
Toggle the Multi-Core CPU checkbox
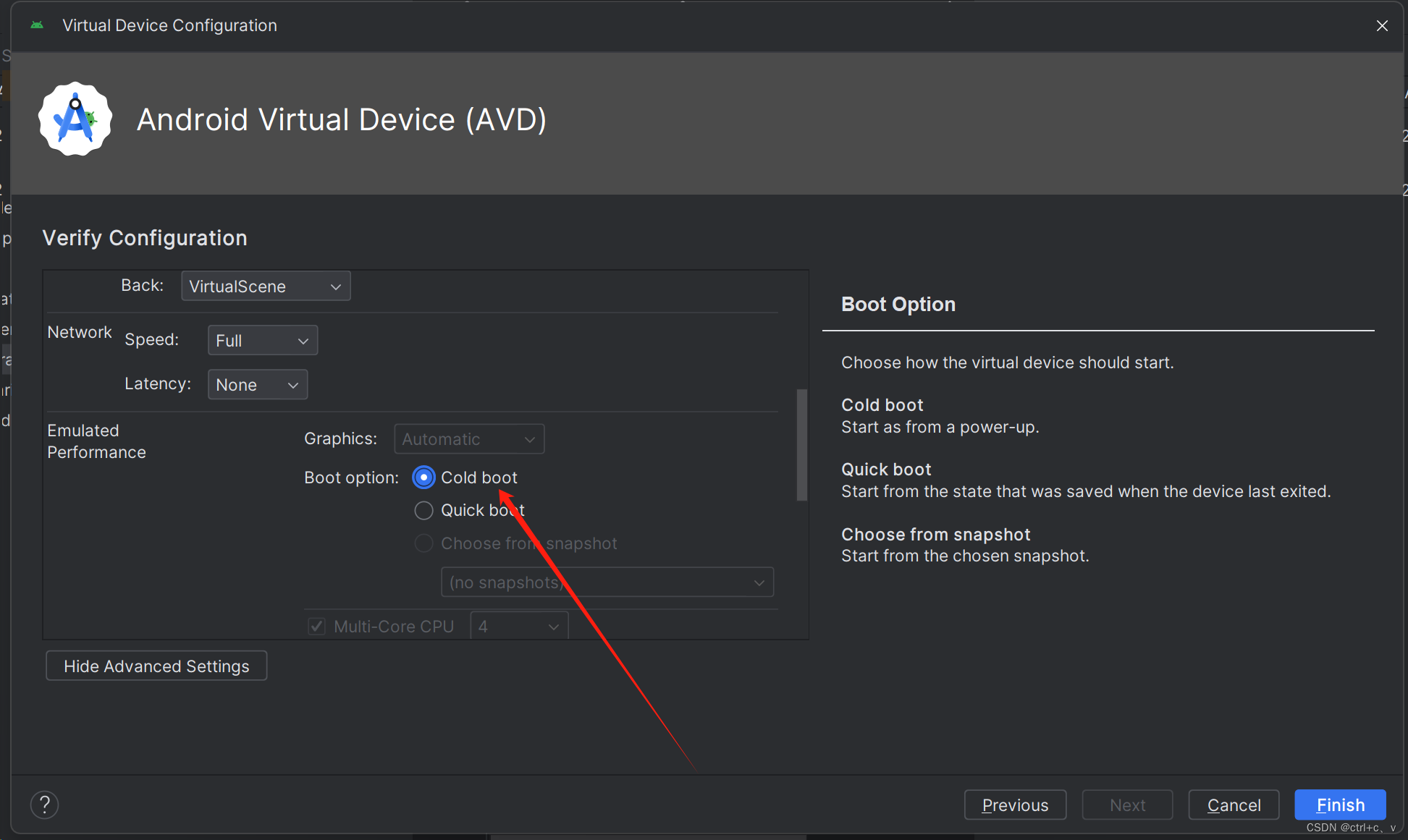pyautogui.click(x=316, y=627)
